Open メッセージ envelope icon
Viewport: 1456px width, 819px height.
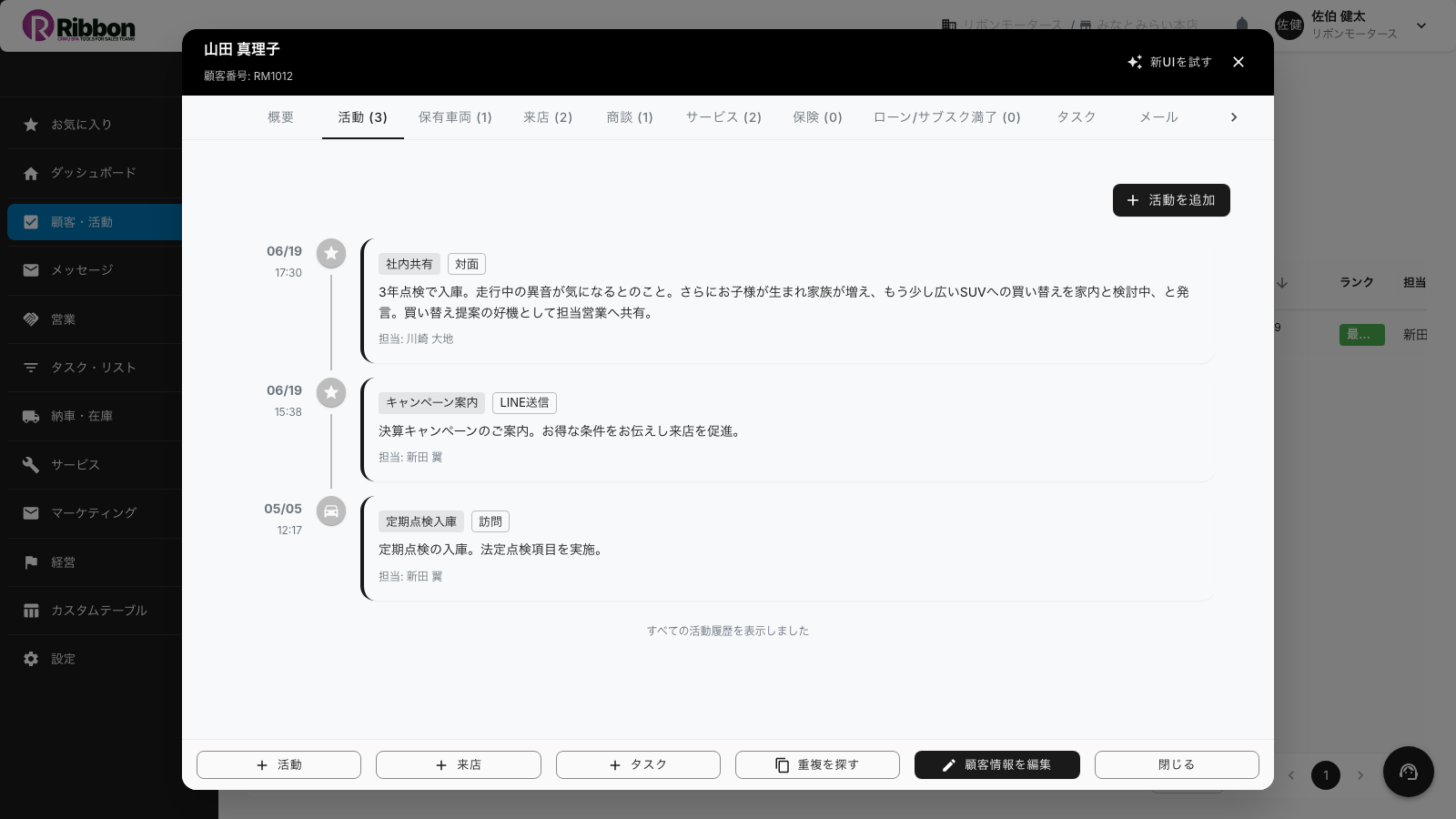pos(31,270)
